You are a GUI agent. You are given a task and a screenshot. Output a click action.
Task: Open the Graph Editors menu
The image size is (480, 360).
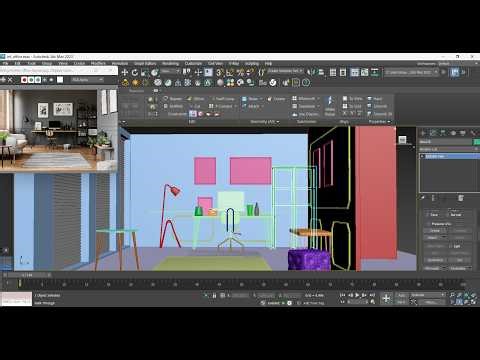[x=145, y=63]
